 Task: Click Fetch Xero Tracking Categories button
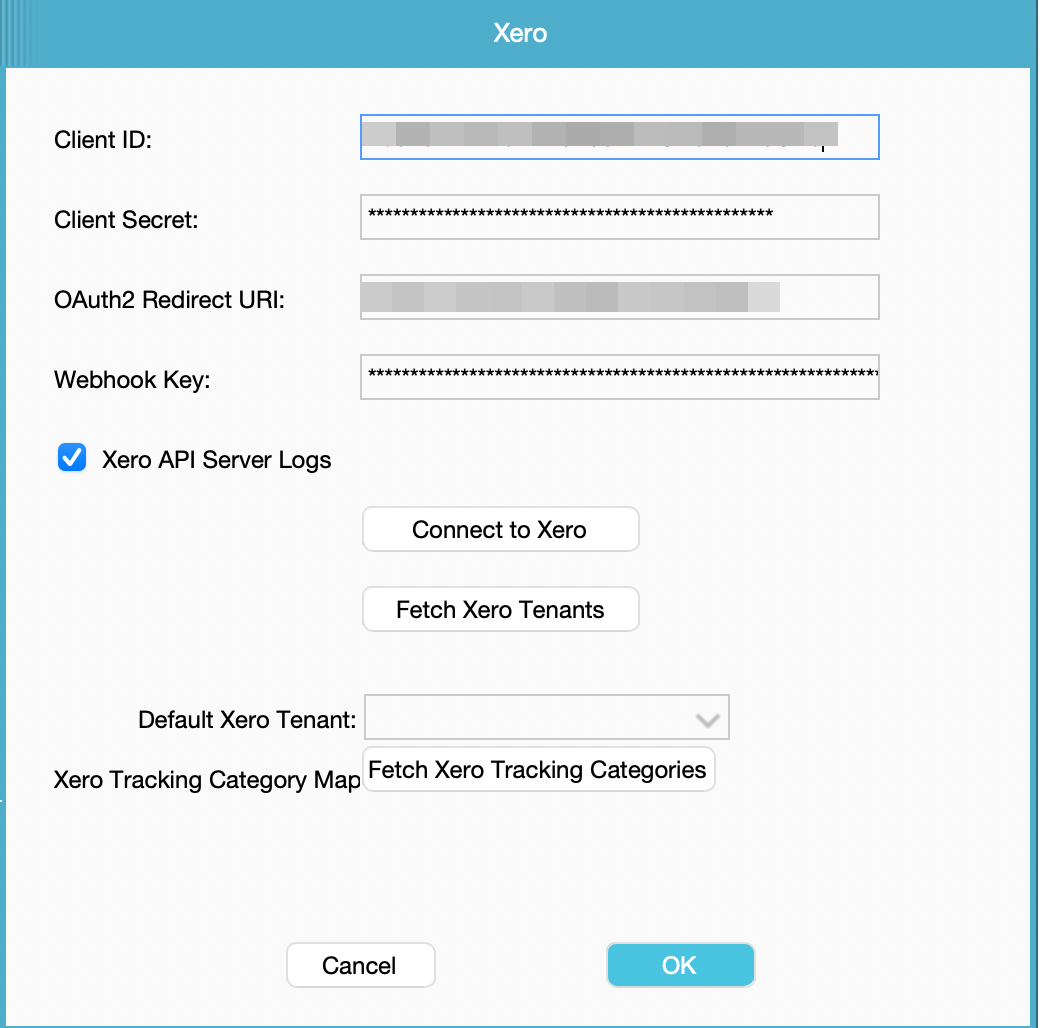coord(539,769)
